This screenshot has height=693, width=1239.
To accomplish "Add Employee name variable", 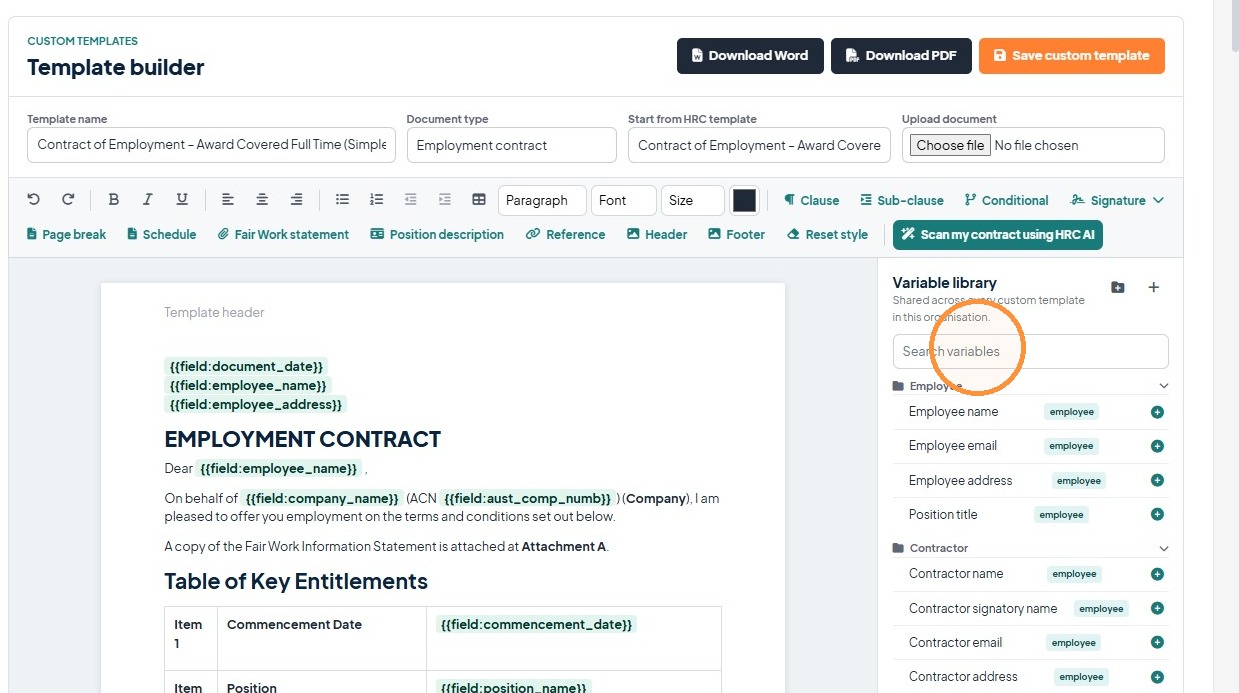I will (x=1157, y=412).
